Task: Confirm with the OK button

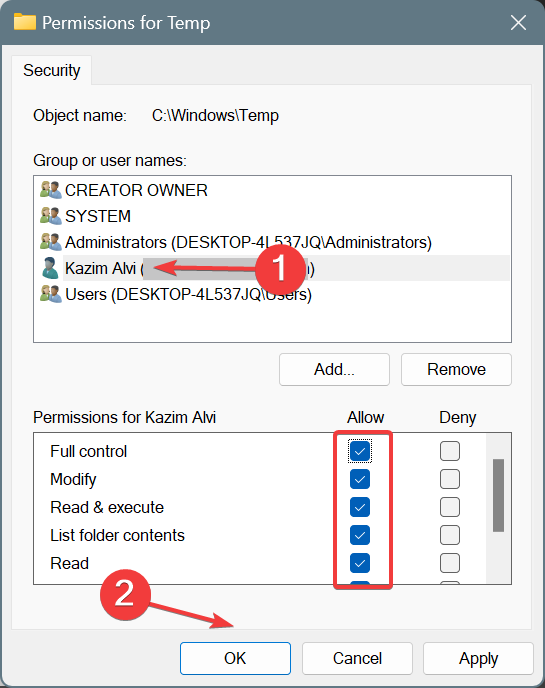Action: coord(235,658)
